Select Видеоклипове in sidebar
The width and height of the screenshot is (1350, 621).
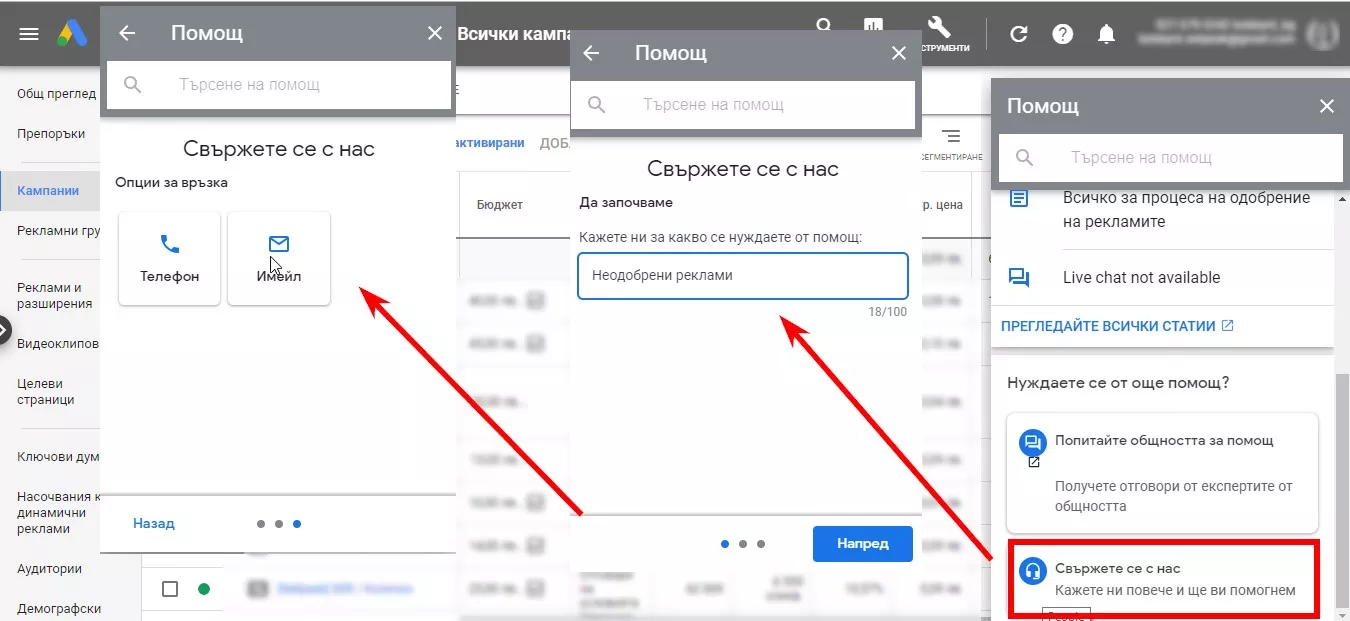[58, 344]
